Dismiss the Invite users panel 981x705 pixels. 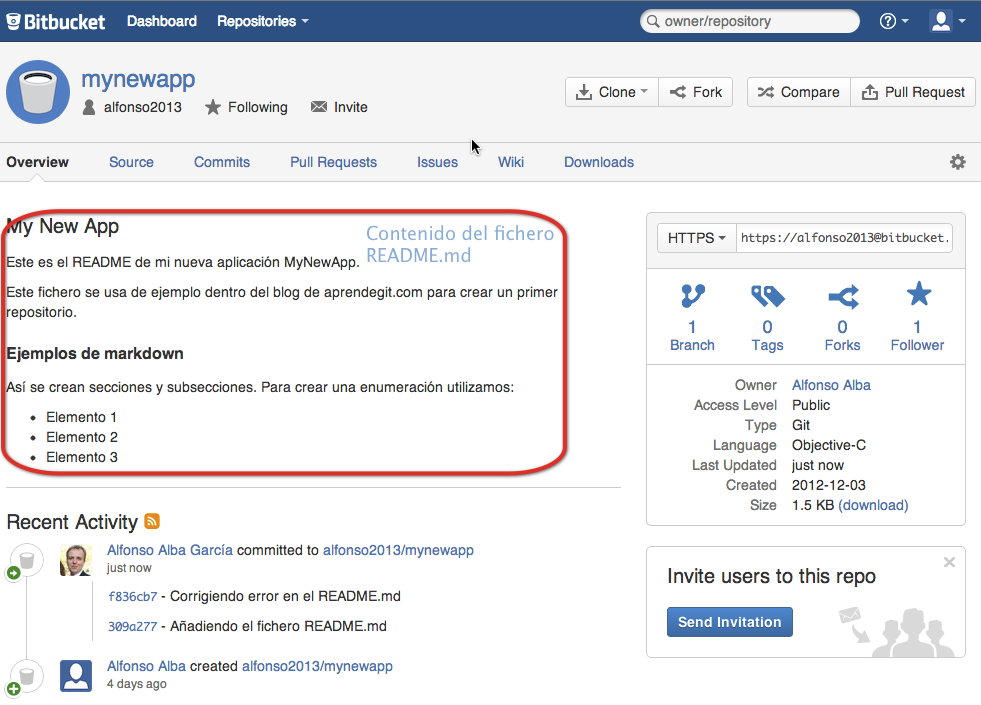(x=949, y=563)
